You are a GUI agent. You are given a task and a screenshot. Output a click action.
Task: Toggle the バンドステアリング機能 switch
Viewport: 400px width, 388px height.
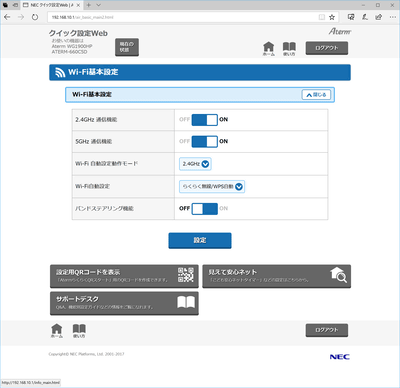(205, 209)
